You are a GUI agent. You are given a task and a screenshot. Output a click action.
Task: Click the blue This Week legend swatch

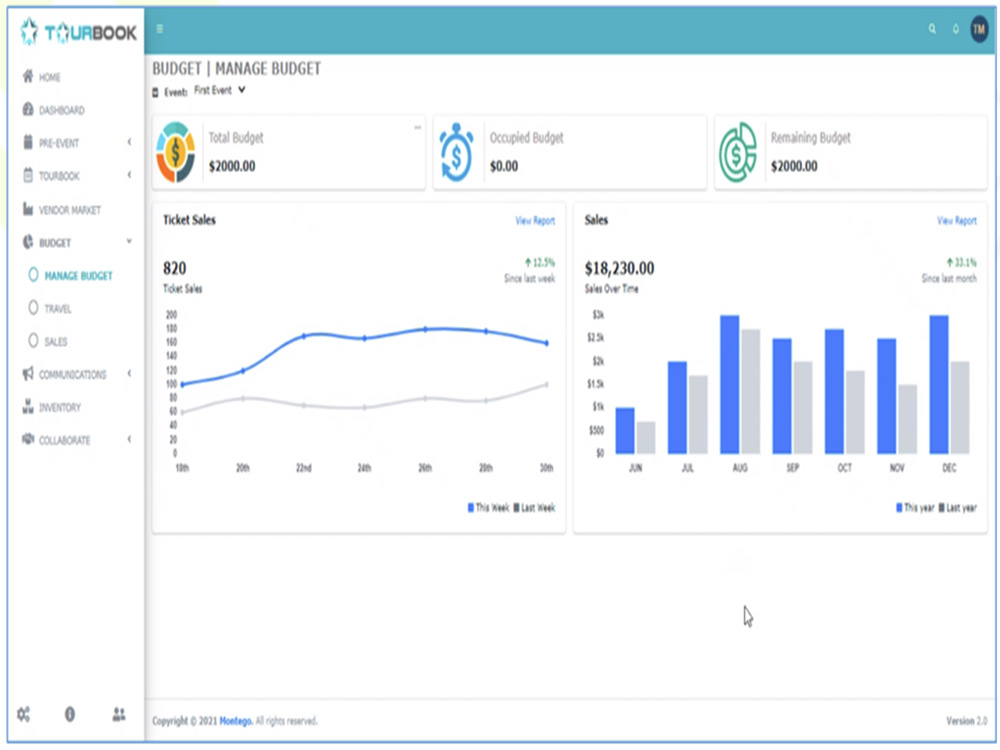click(469, 507)
